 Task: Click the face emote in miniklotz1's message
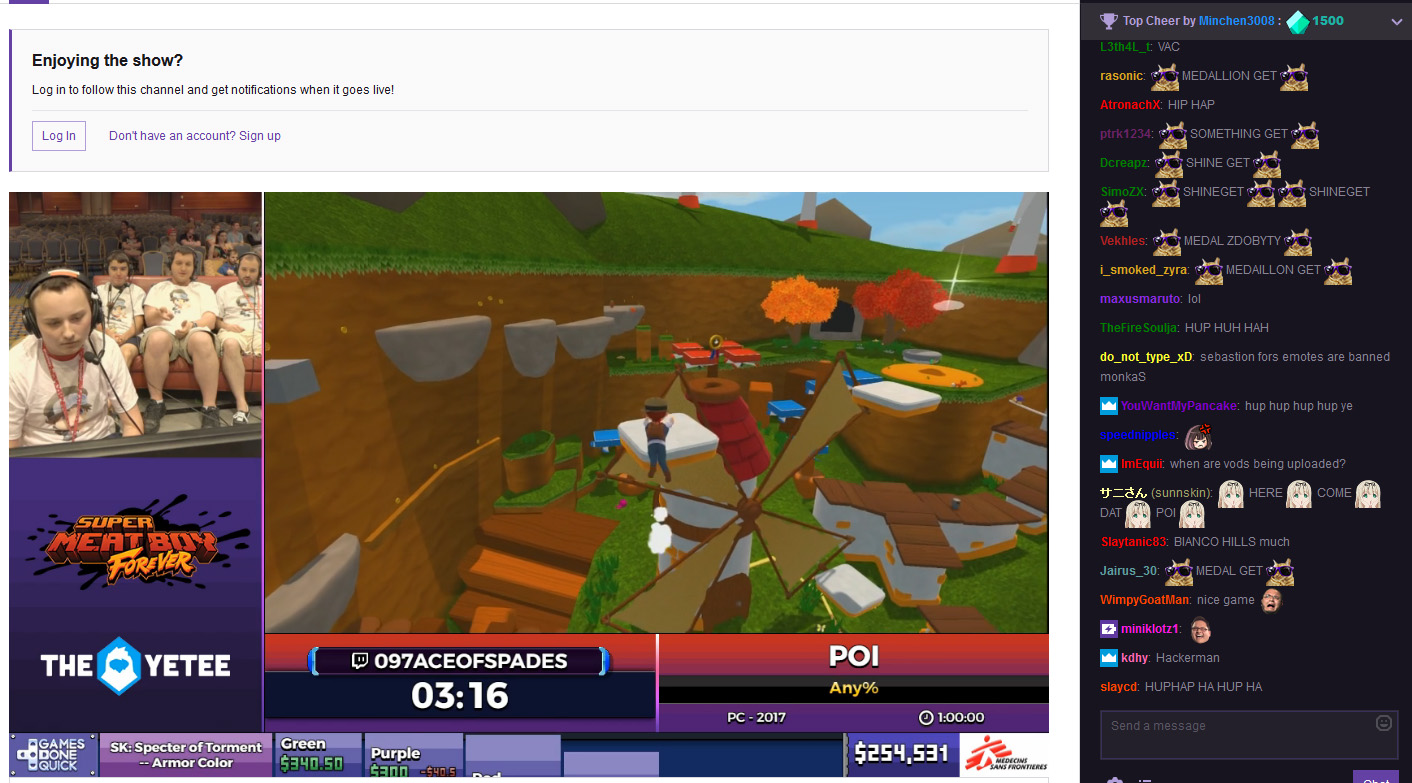[1201, 629]
